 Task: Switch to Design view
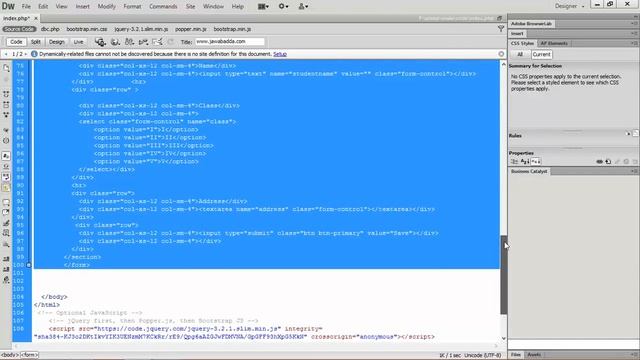[57, 42]
